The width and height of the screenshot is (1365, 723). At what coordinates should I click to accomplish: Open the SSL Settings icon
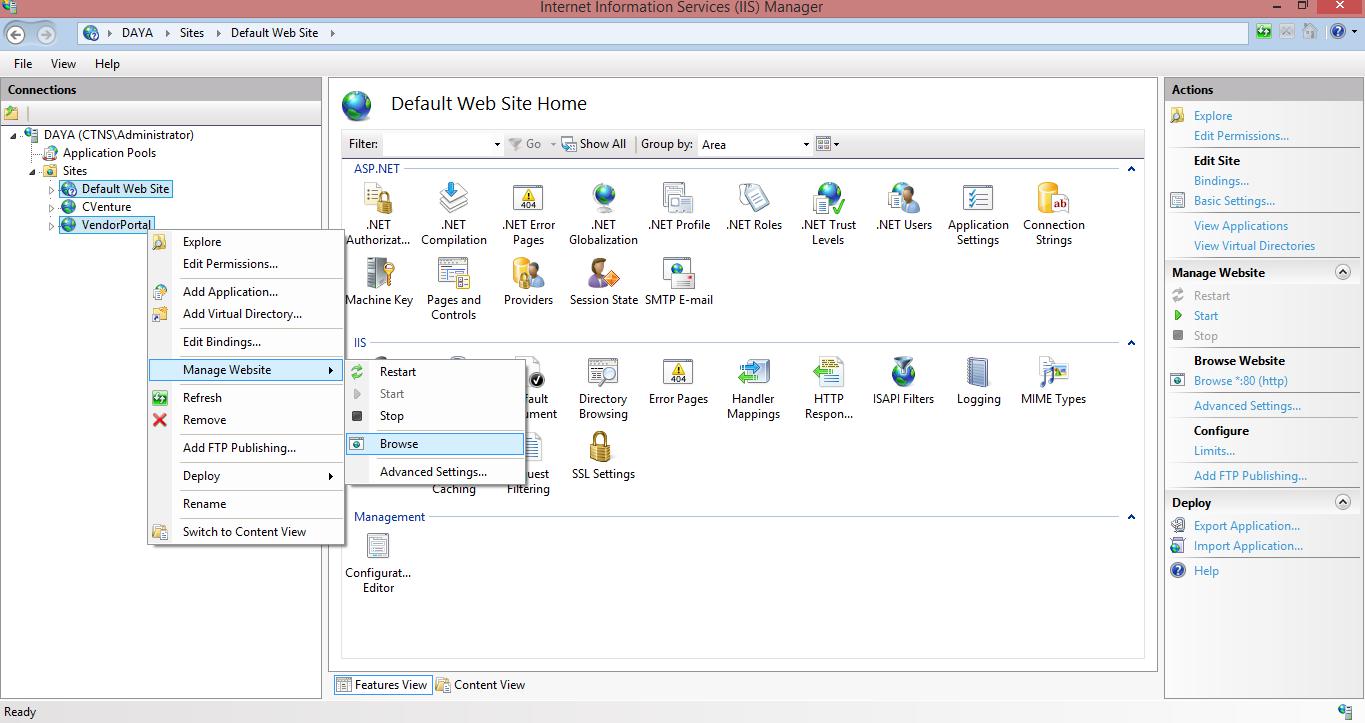[x=603, y=456]
